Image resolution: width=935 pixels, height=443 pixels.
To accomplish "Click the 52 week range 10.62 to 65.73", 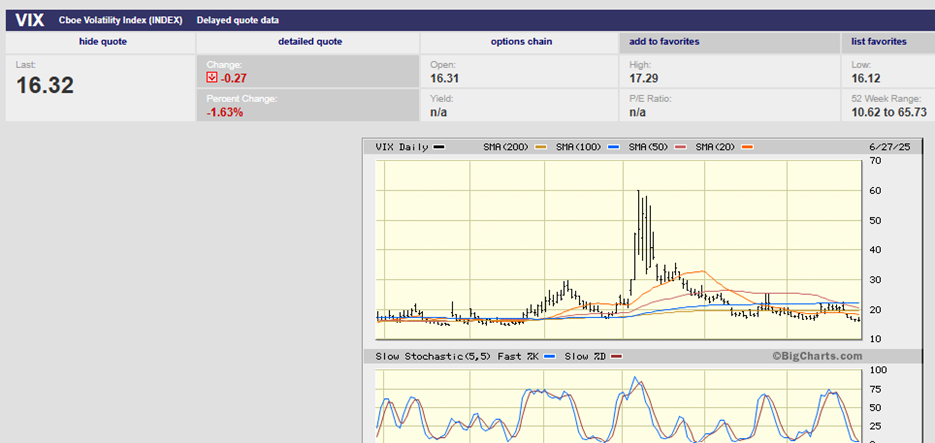I will 889,112.
